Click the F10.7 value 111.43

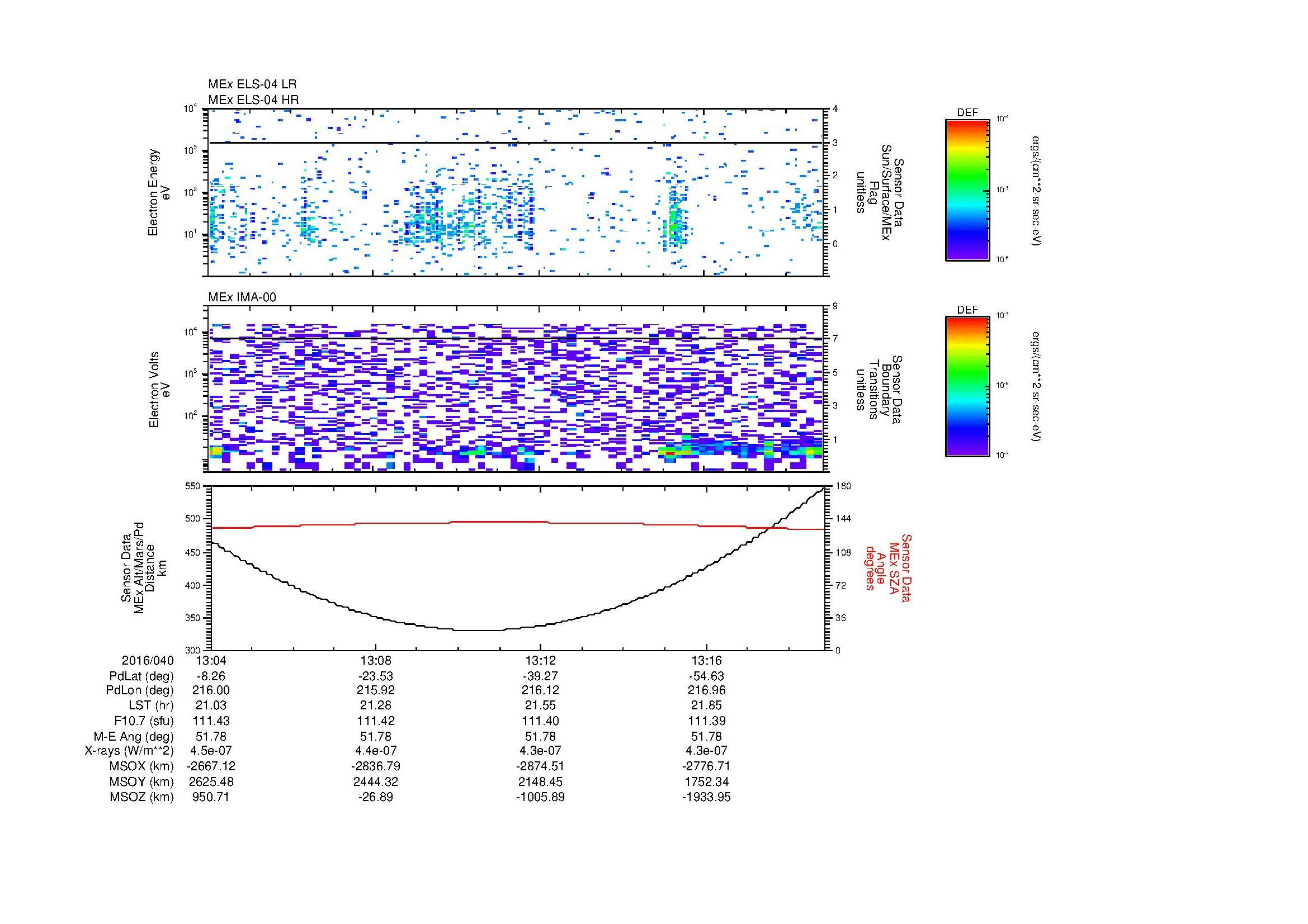click(211, 721)
